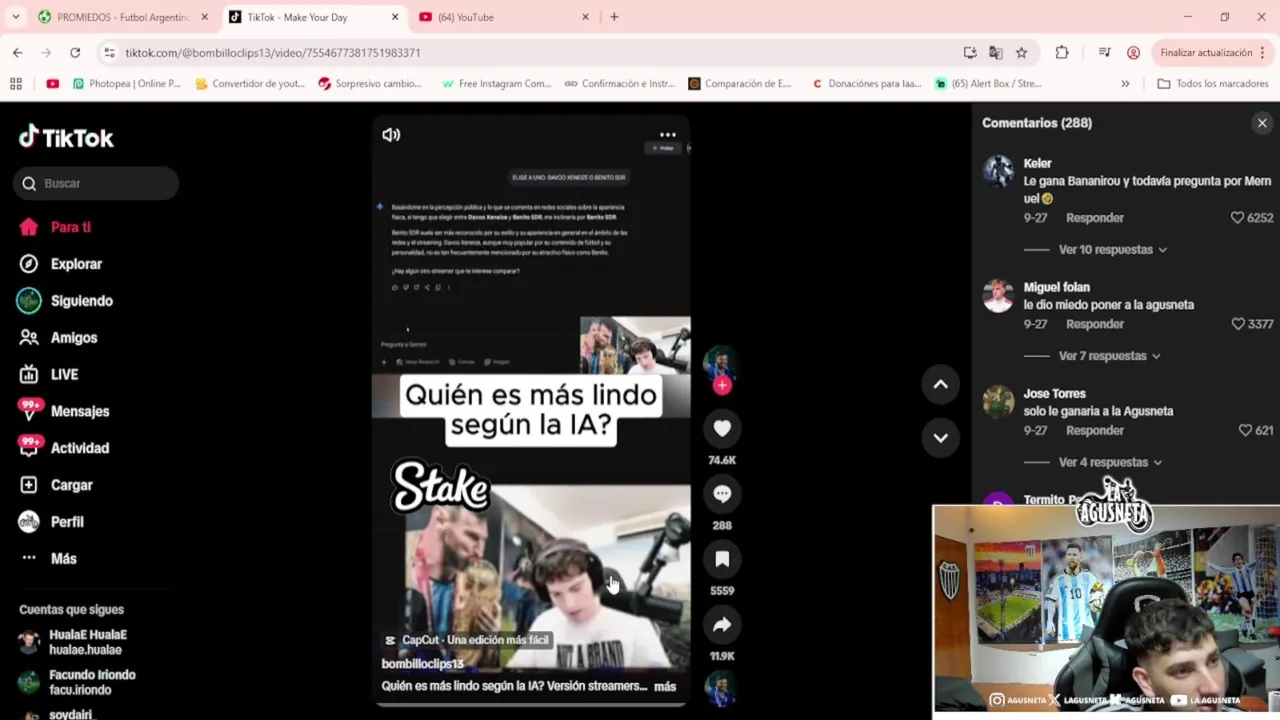Go to previous video with up arrow
Screen dimensions: 1280x720
point(940,384)
